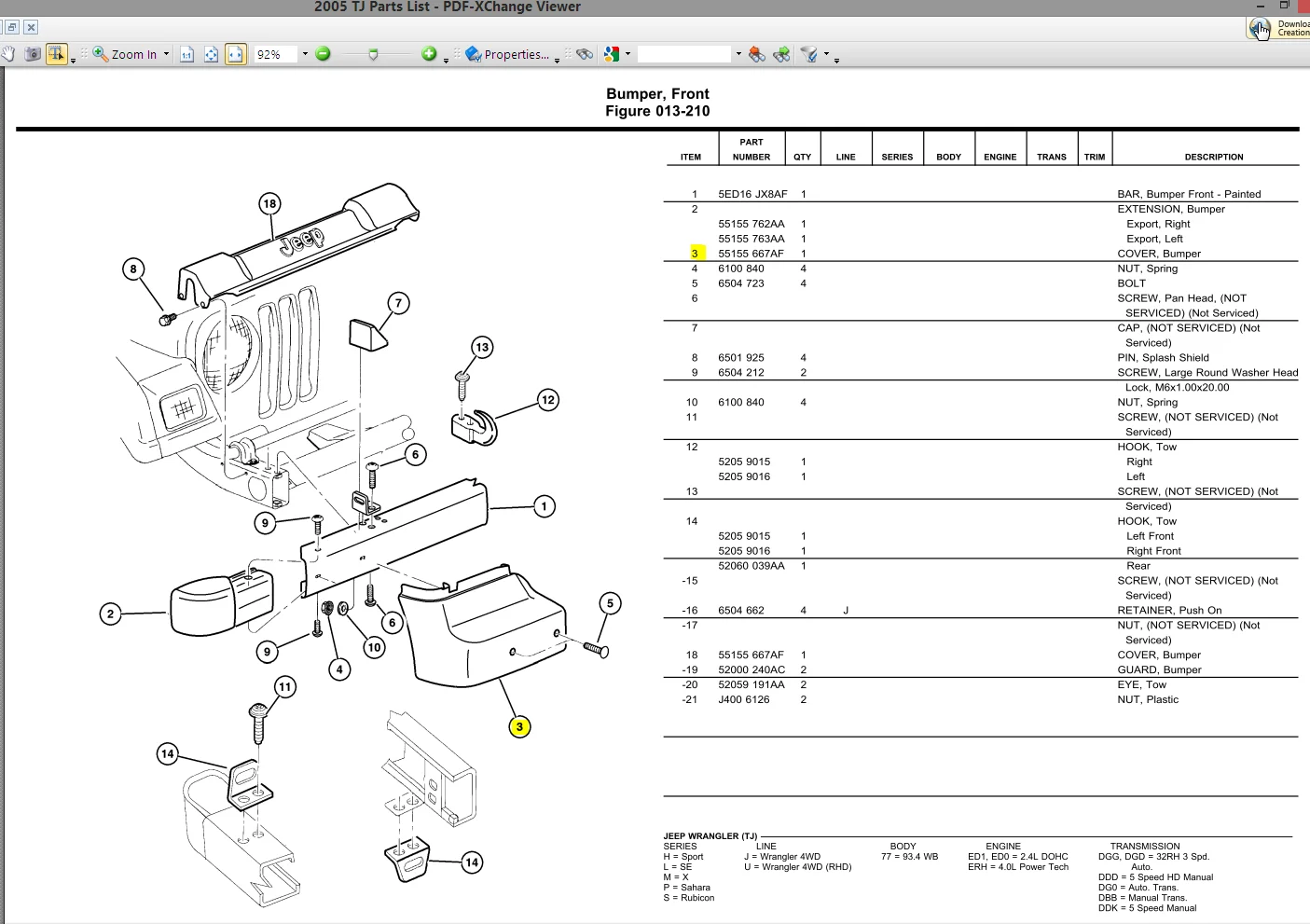1310x924 pixels.
Task: Set view to Actual Size
Action: [x=186, y=54]
